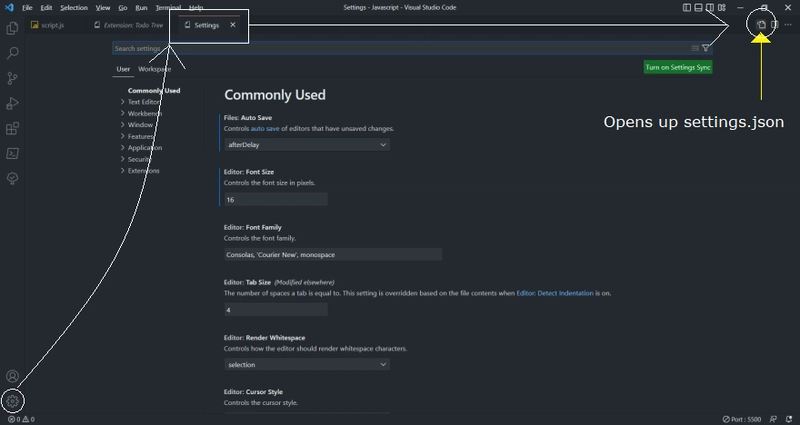Image resolution: width=800 pixels, height=425 pixels.
Task: Open the View menu
Action: tap(103, 8)
